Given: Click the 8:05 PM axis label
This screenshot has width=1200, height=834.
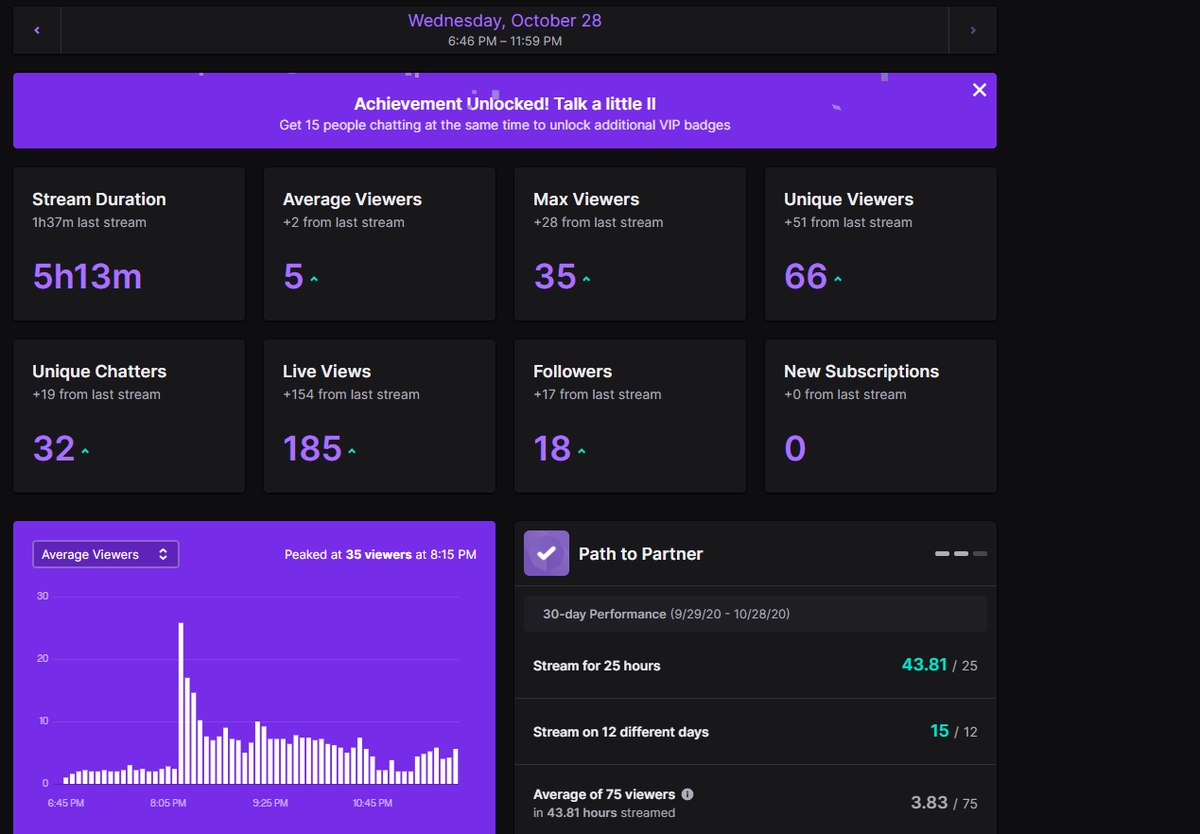Looking at the screenshot, I should coord(168,803).
